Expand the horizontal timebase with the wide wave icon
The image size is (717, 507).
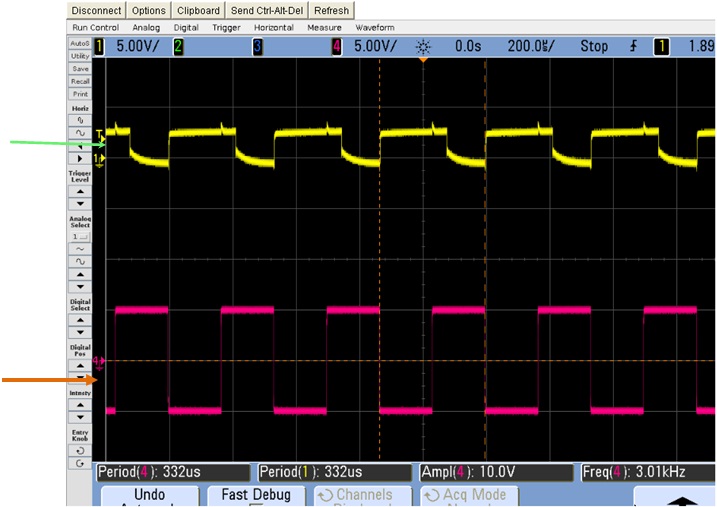pyautogui.click(x=80, y=133)
